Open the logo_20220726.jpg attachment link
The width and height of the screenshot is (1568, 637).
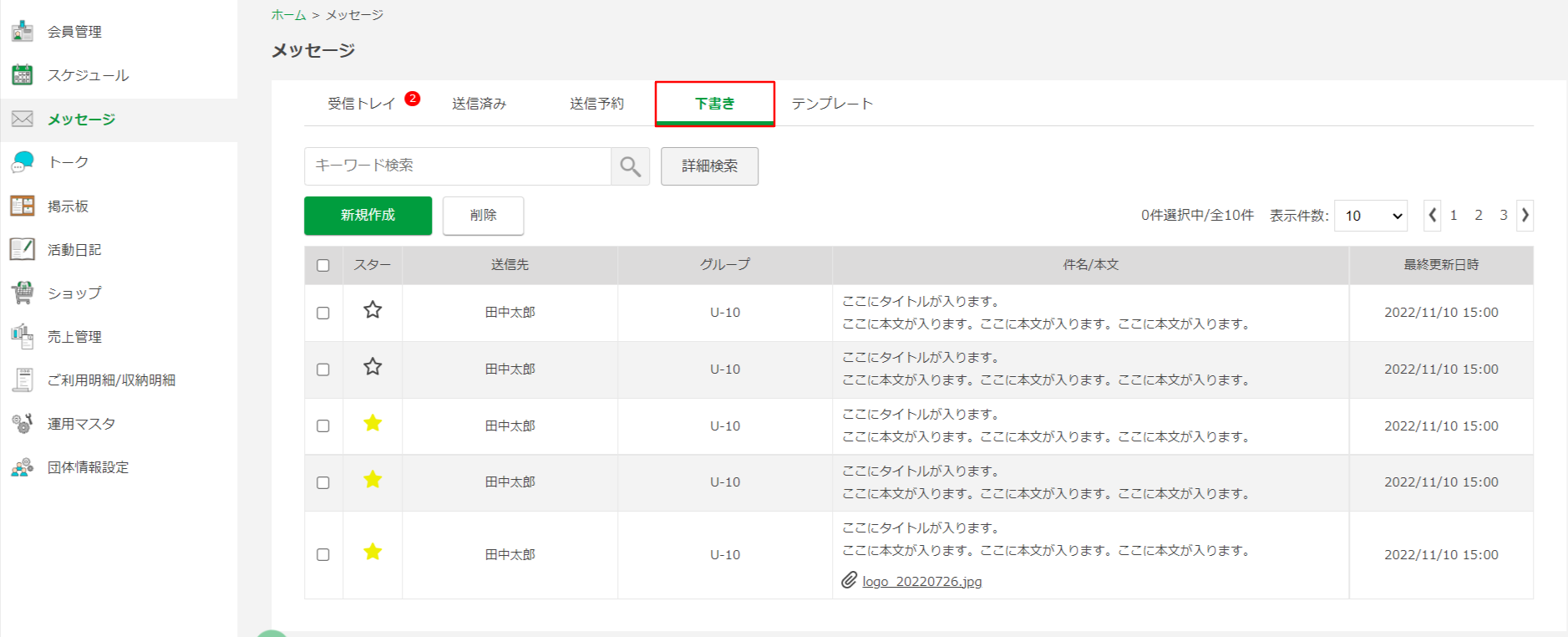click(922, 582)
